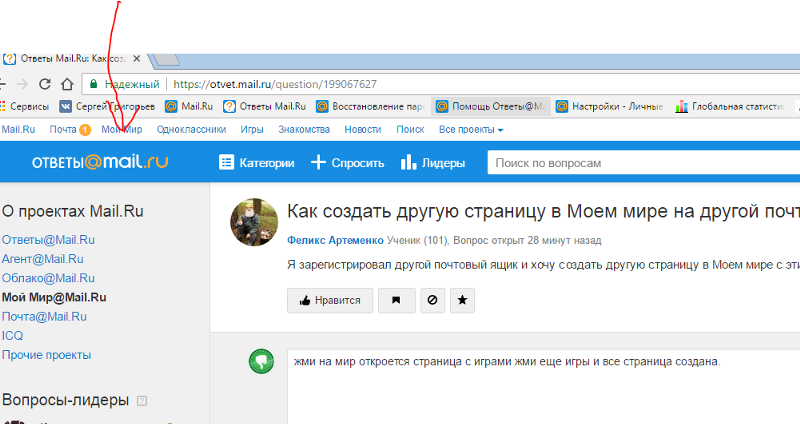Screen dimensions: 800x424
Task: Open the VK Сергей Григорьев bookmark
Action: tap(107, 107)
